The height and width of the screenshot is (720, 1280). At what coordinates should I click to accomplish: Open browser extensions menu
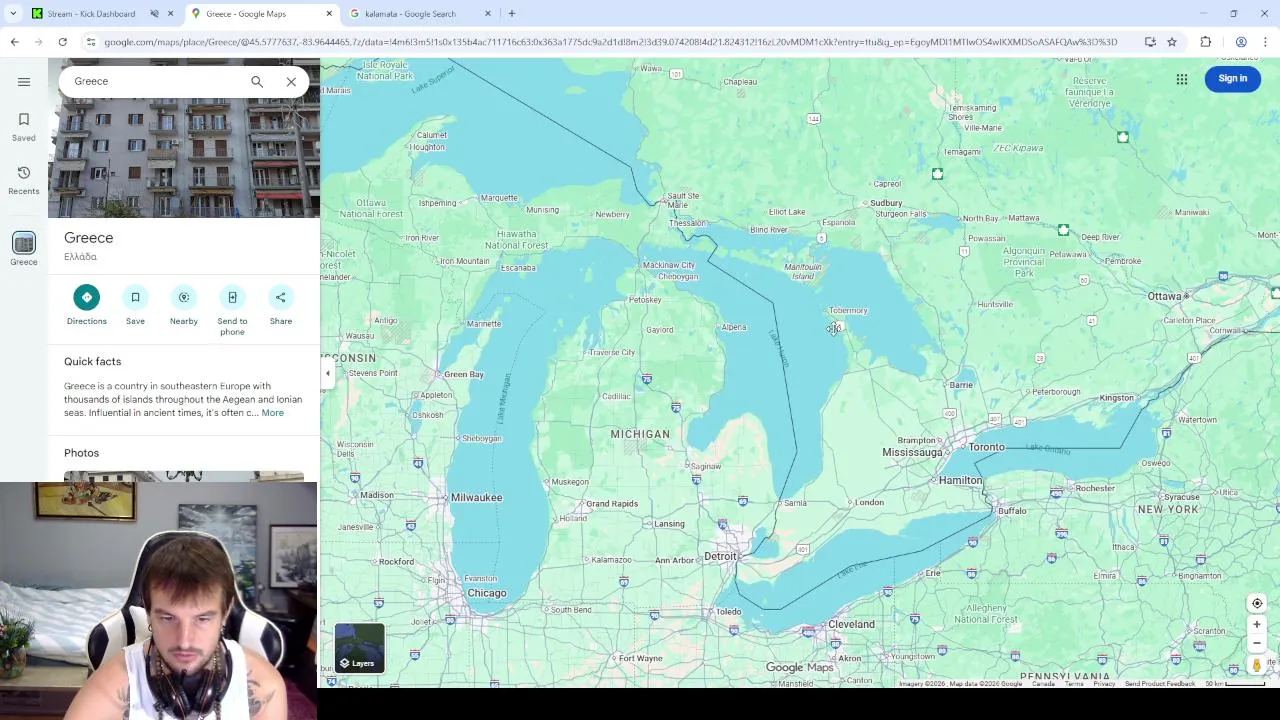pyautogui.click(x=1206, y=42)
